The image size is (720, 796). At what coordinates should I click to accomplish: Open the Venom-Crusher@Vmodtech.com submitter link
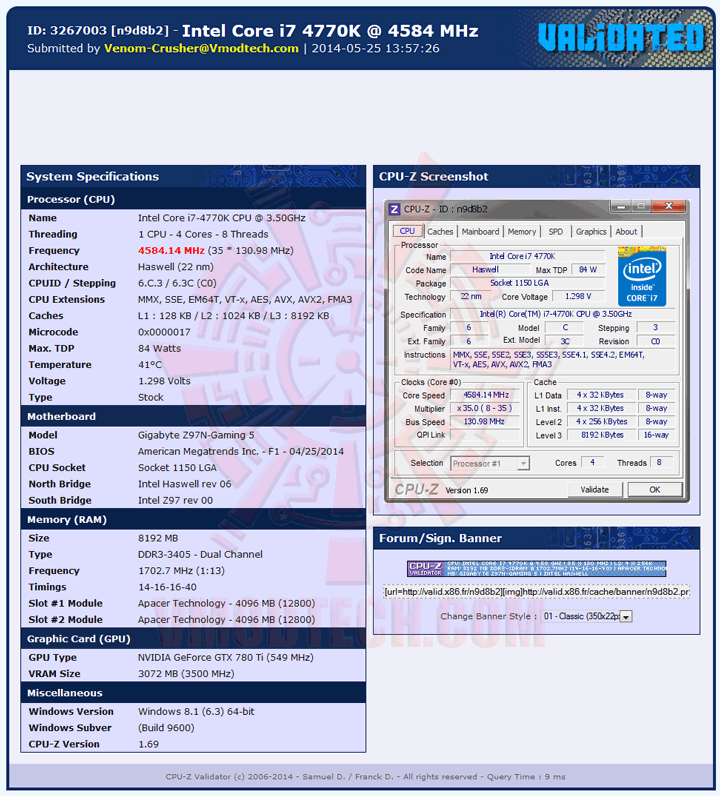click(201, 48)
